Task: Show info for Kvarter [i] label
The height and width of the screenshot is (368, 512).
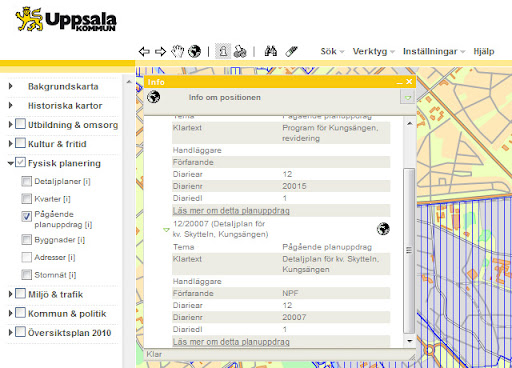Action: tap(52, 199)
